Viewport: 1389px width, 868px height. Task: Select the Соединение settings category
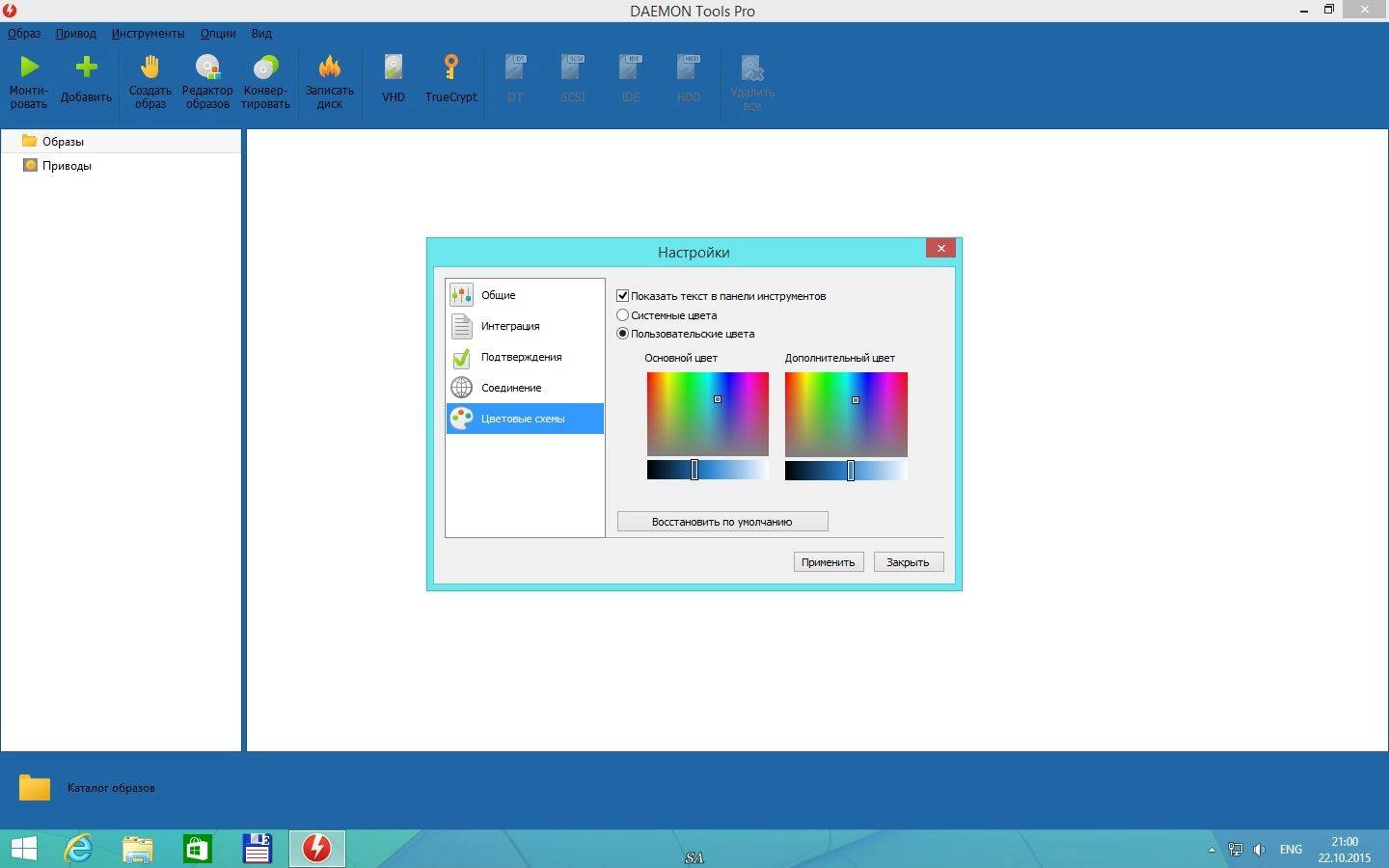point(525,388)
